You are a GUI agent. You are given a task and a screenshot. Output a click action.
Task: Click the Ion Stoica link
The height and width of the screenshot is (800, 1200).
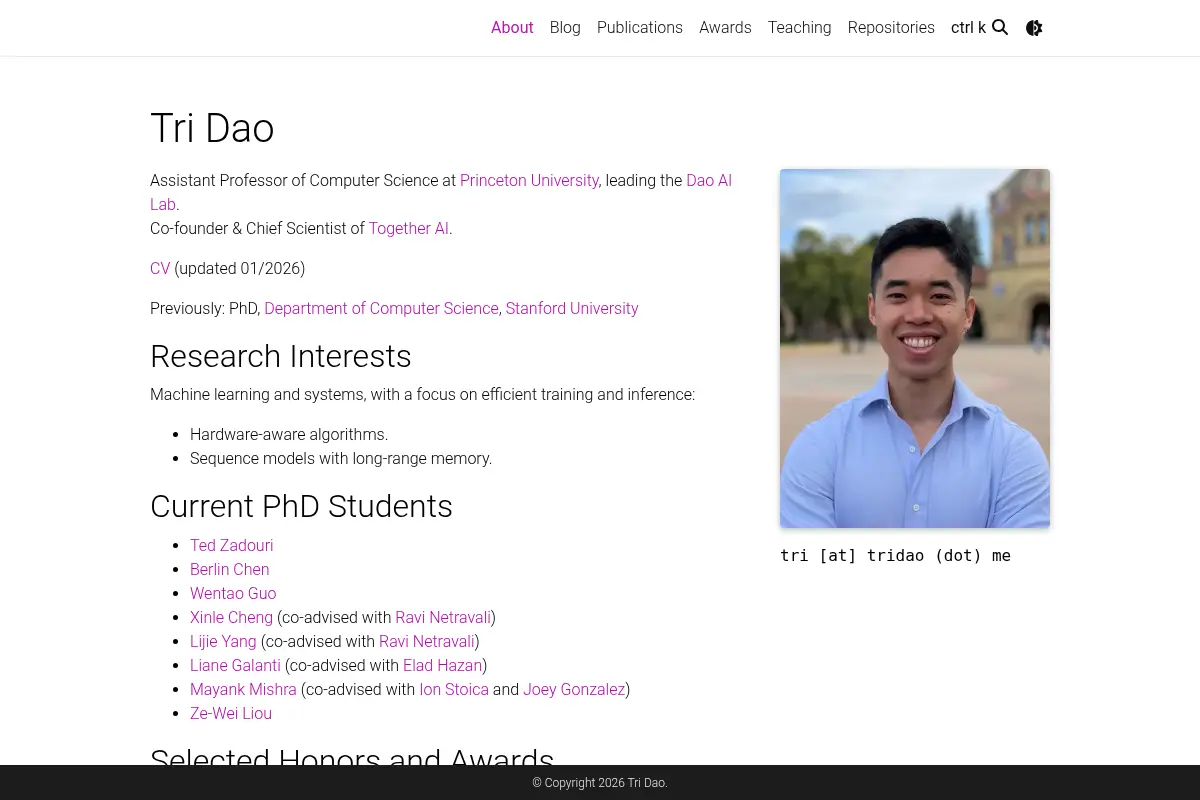point(454,690)
